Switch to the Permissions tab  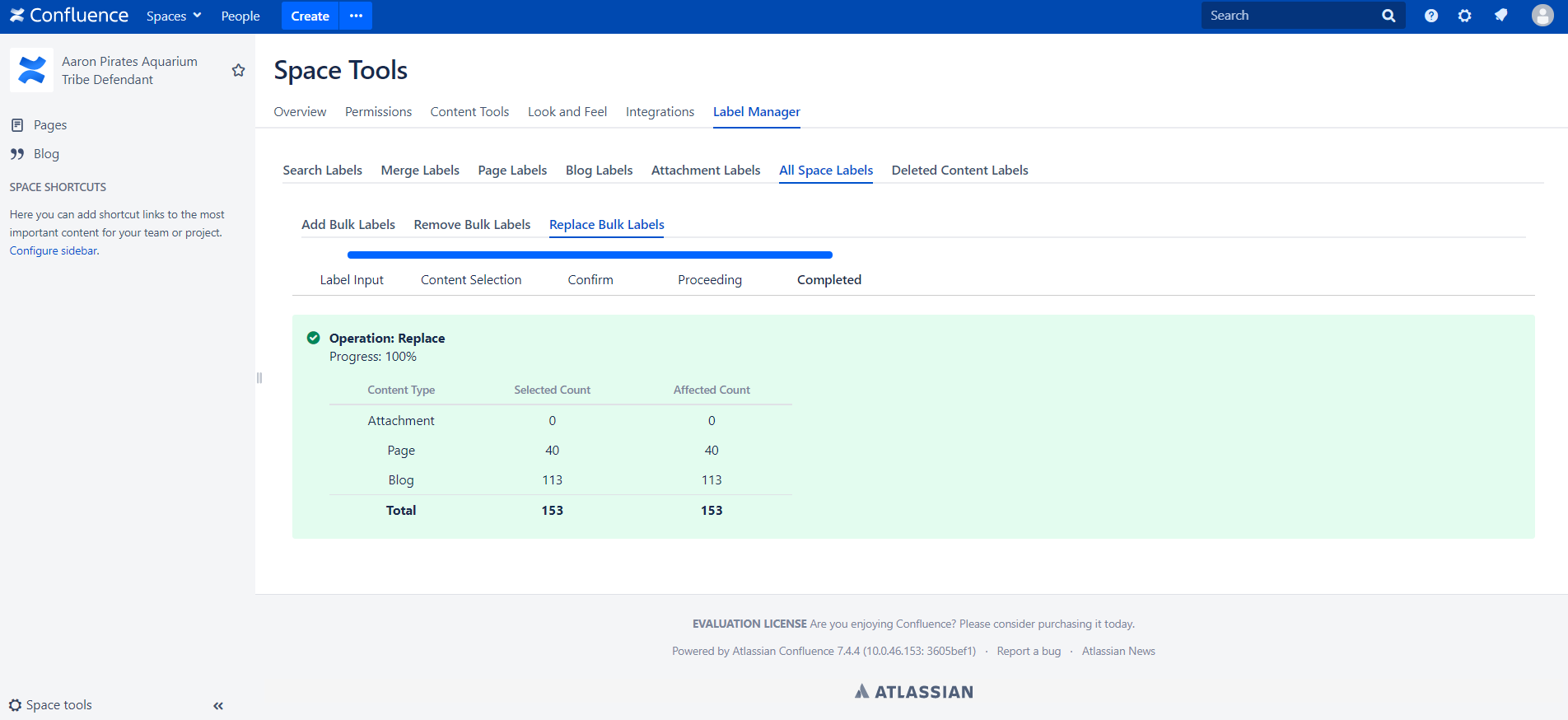click(378, 112)
